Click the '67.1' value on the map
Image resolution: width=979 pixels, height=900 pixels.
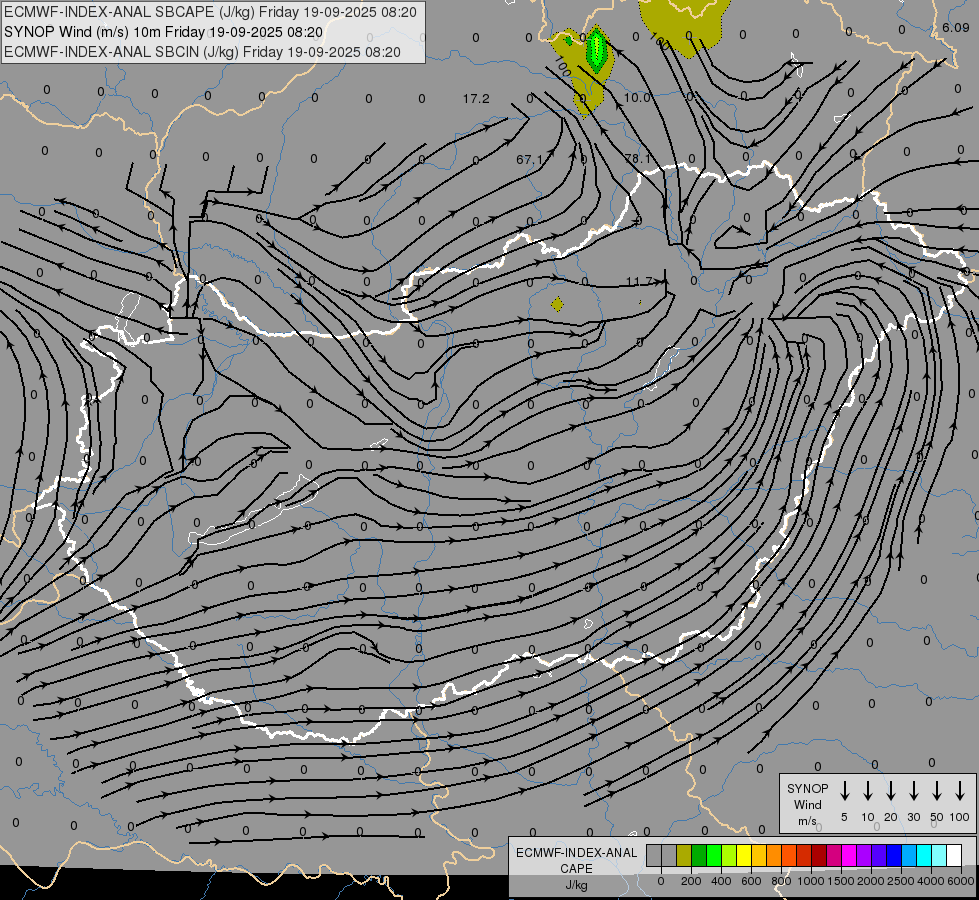click(529, 160)
